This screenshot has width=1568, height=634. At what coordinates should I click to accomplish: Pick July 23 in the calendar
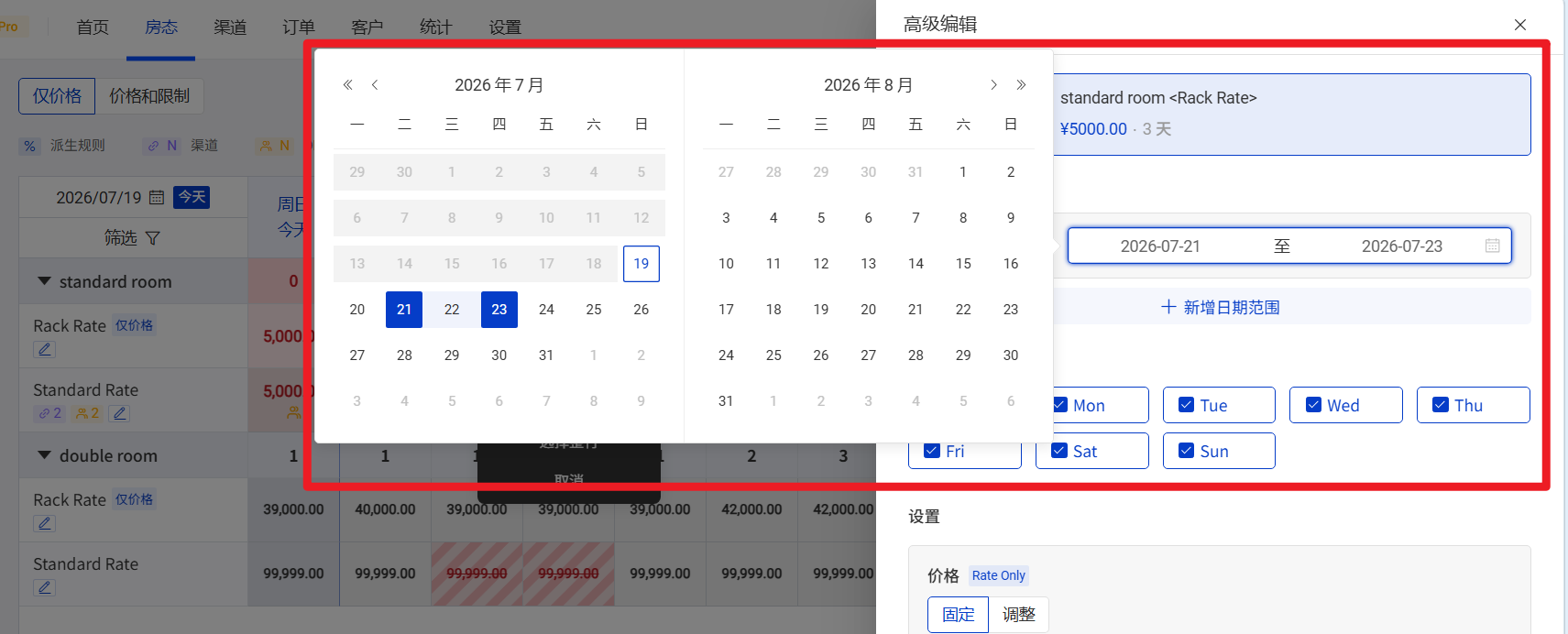tap(499, 310)
